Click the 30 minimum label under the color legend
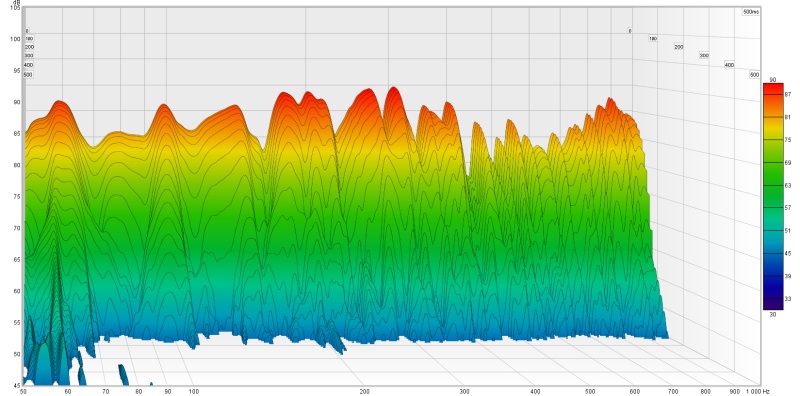The height and width of the screenshot is (396, 800). [773, 315]
